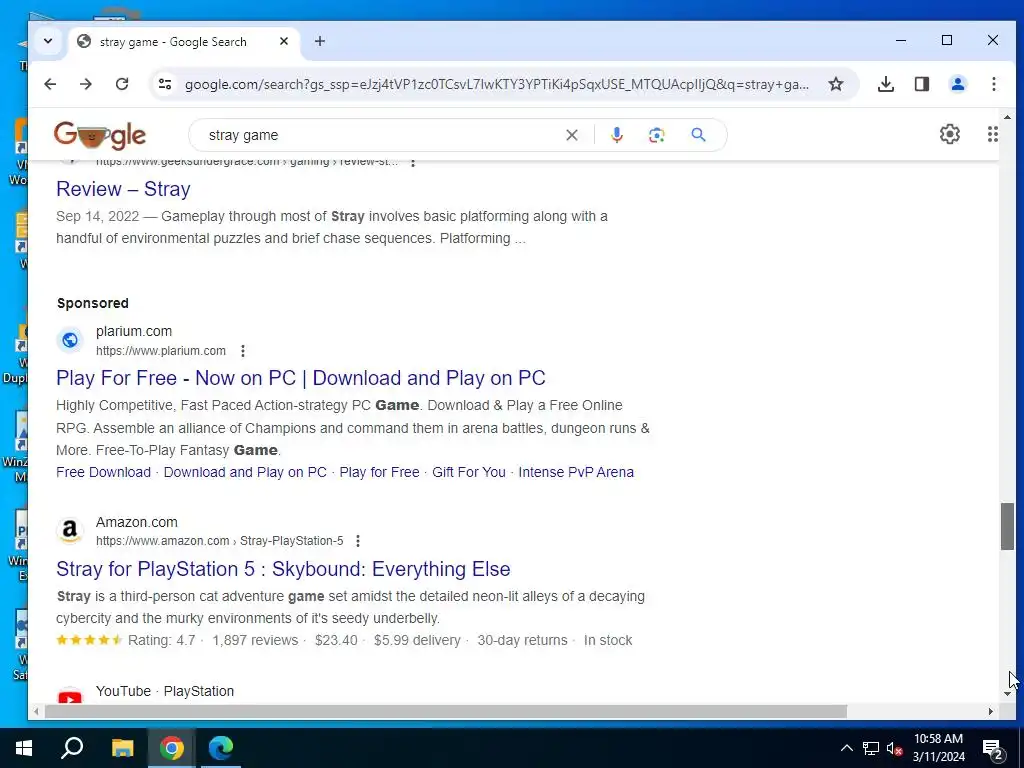Open the Review – Stray result
The width and height of the screenshot is (1024, 768).
pyautogui.click(x=123, y=189)
